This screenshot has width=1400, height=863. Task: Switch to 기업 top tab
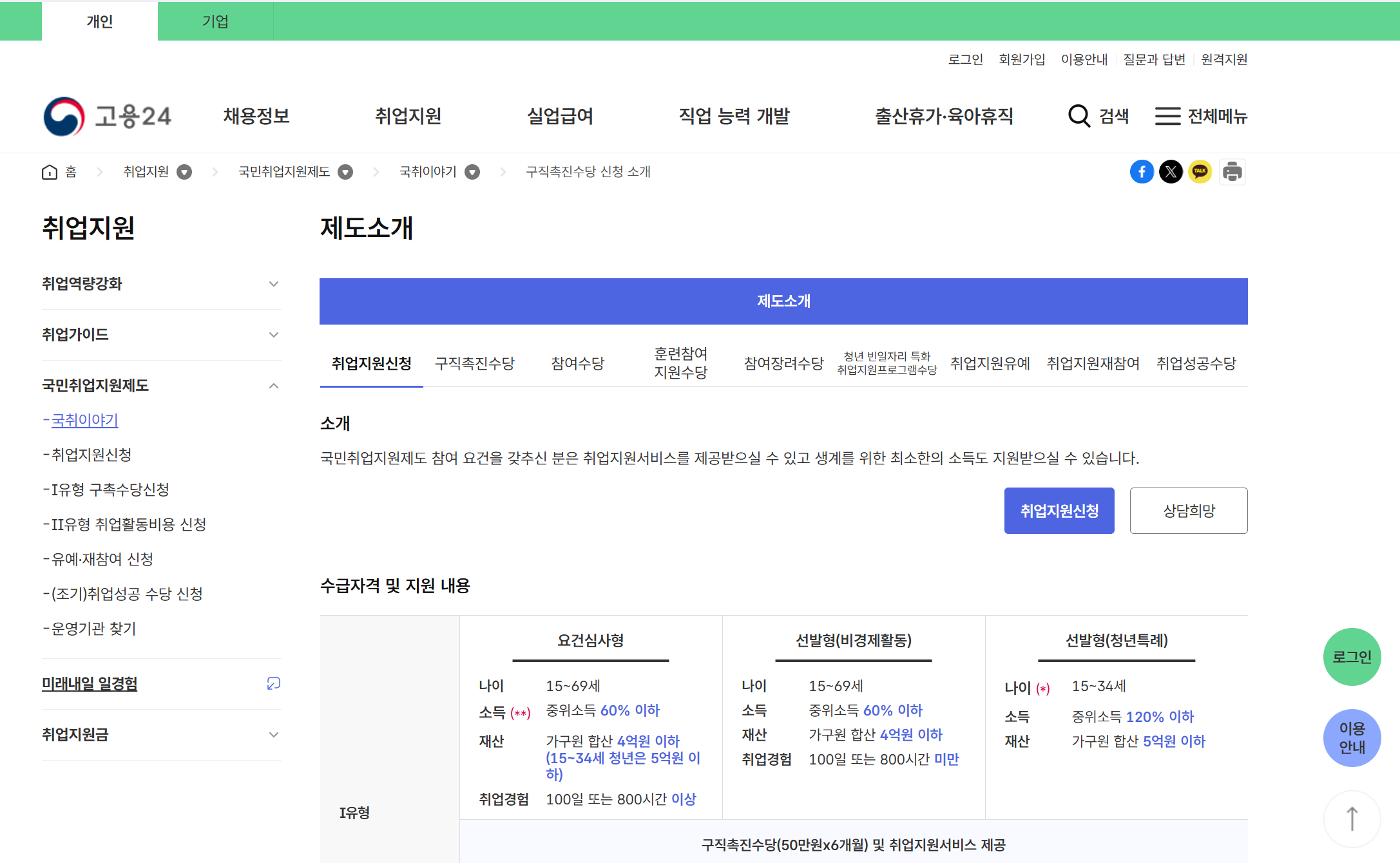pyautogui.click(x=215, y=21)
